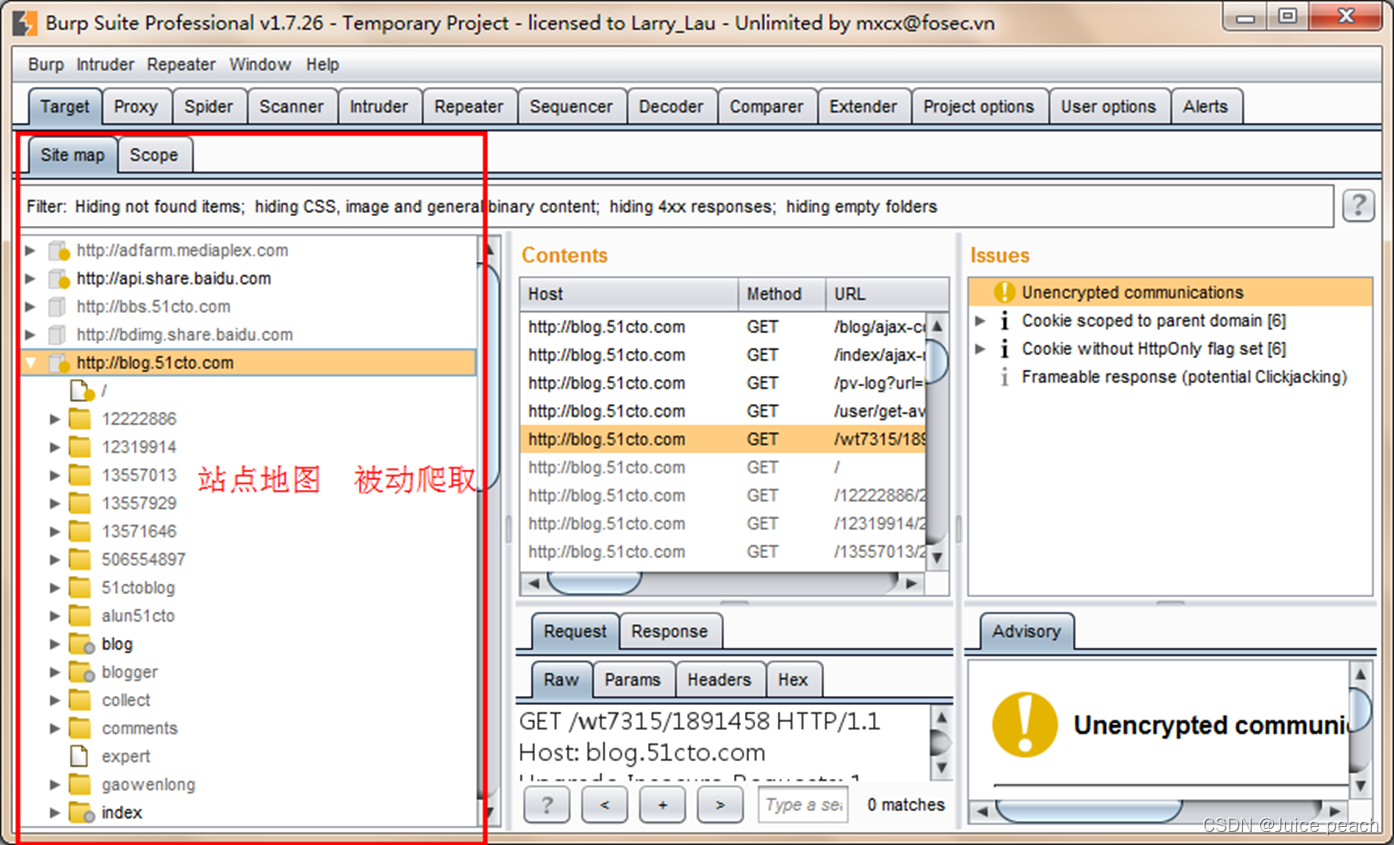
Task: Expand the 51ctoblog folder arrow
Action: click(55, 587)
